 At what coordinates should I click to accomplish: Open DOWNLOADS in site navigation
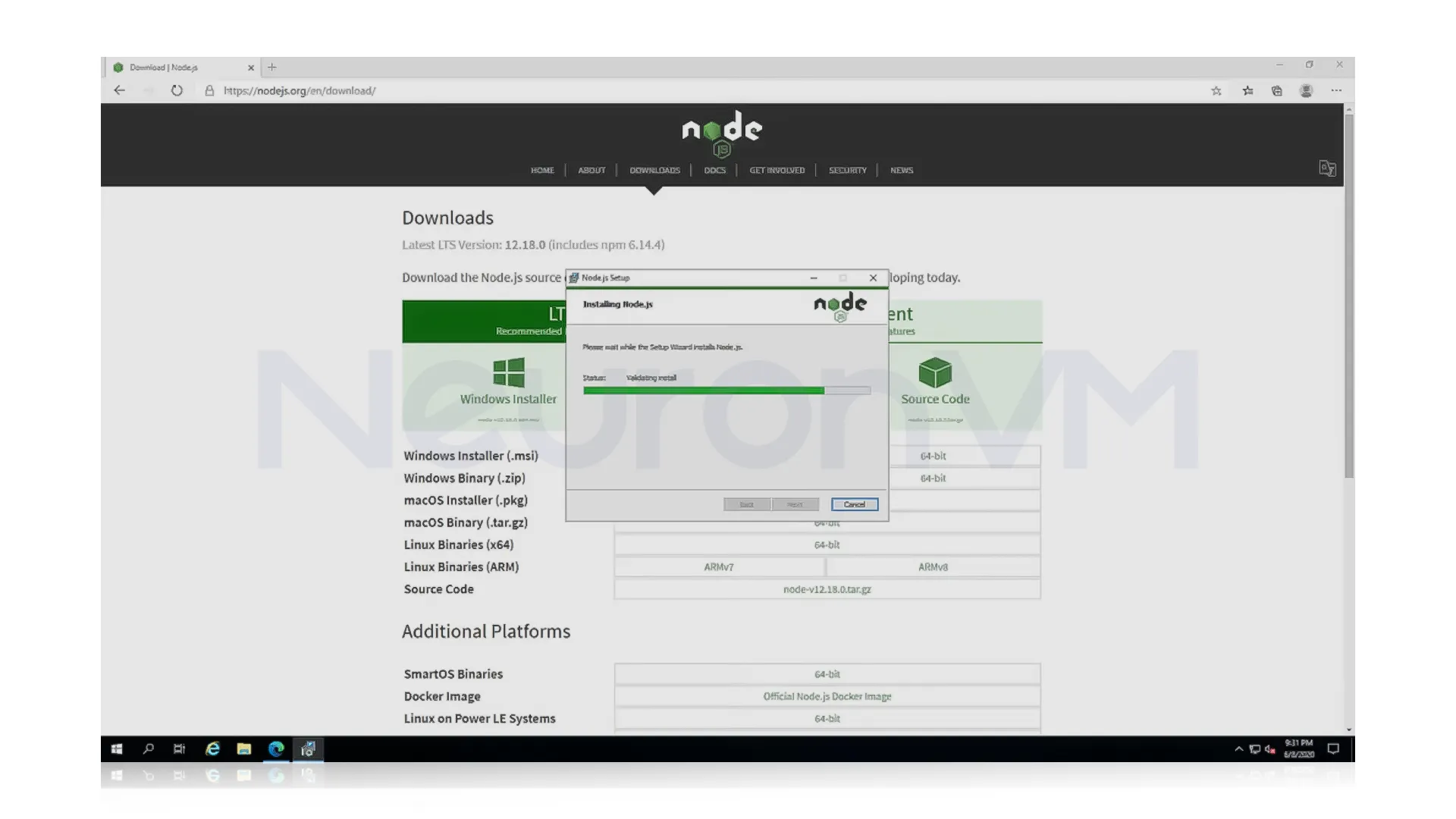coord(654,171)
